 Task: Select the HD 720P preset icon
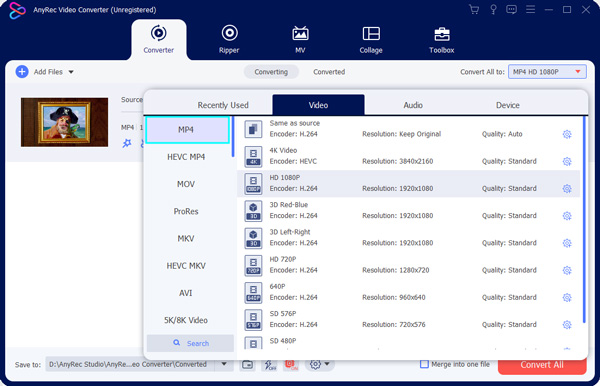tap(253, 265)
